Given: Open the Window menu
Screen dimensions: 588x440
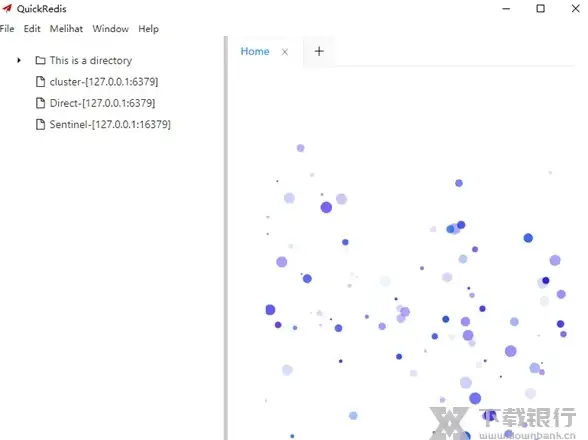Looking at the screenshot, I should [111, 29].
